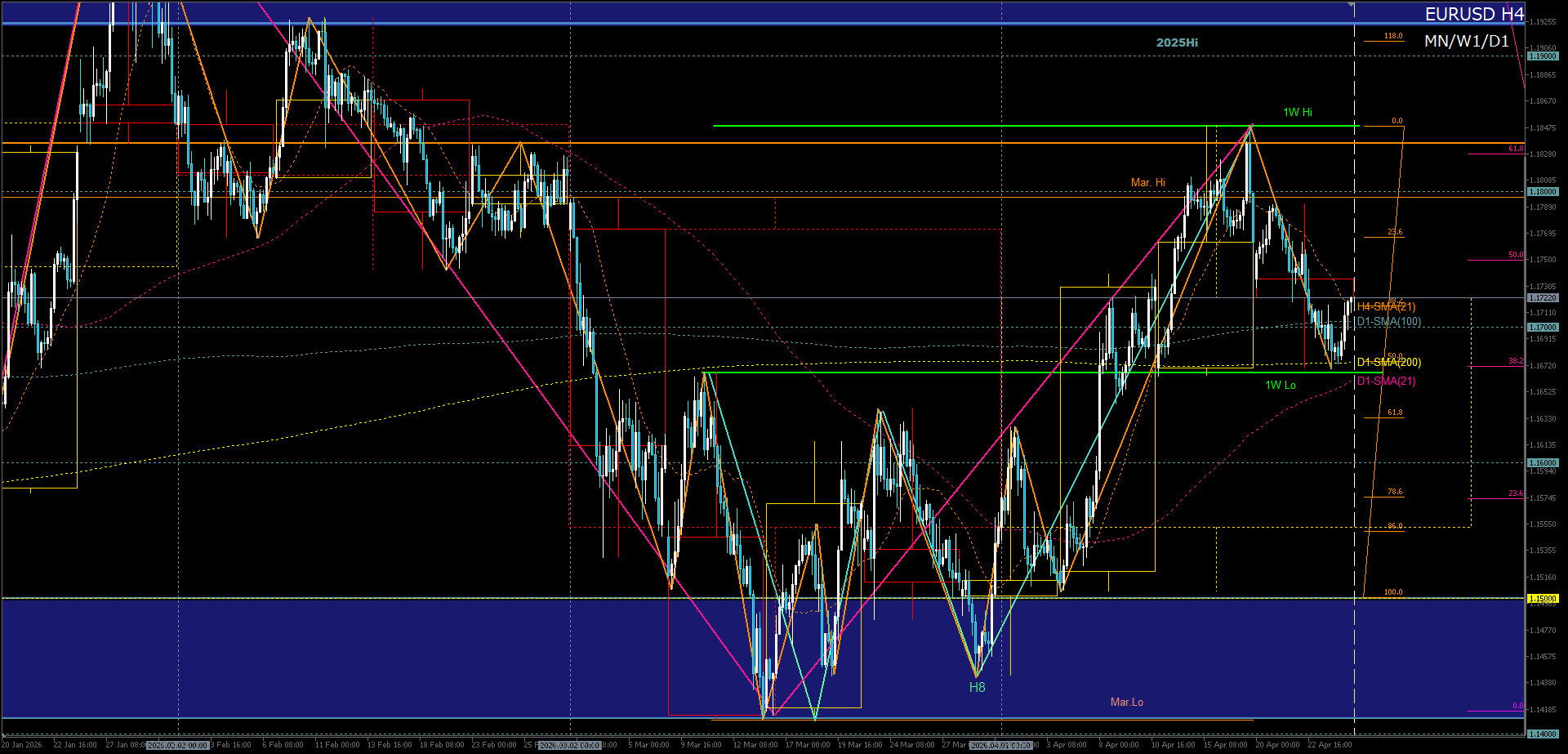Select the Mar.Lo label in blue zone
Screen dimensions: 1568x754
click(1126, 702)
